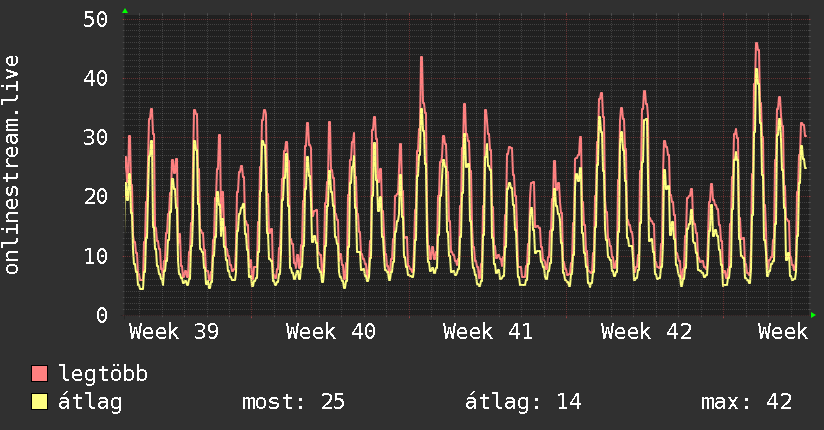Click the Week 39 axis label
This screenshot has height=430, width=824.
click(174, 332)
